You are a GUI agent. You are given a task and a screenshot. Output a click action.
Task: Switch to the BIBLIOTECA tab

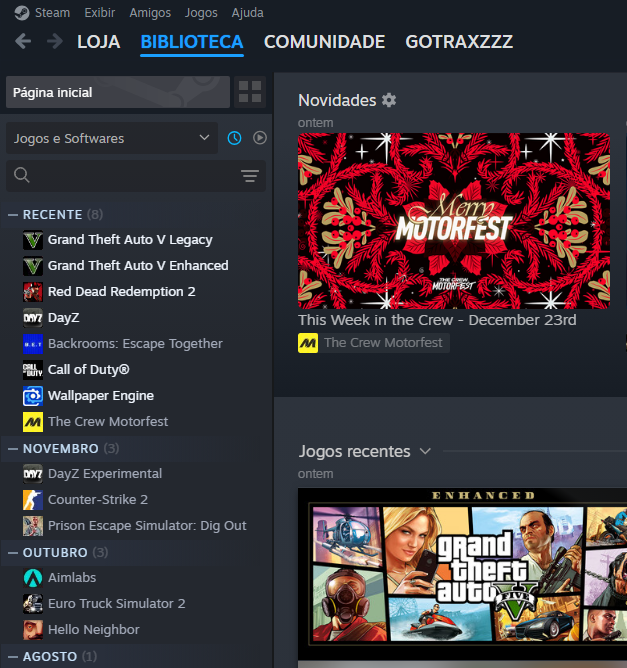pos(192,42)
